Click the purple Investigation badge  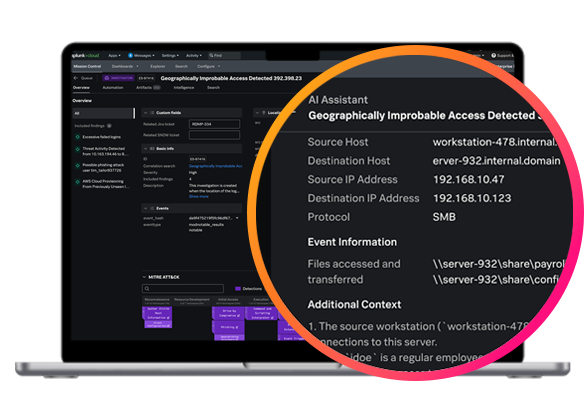point(118,78)
